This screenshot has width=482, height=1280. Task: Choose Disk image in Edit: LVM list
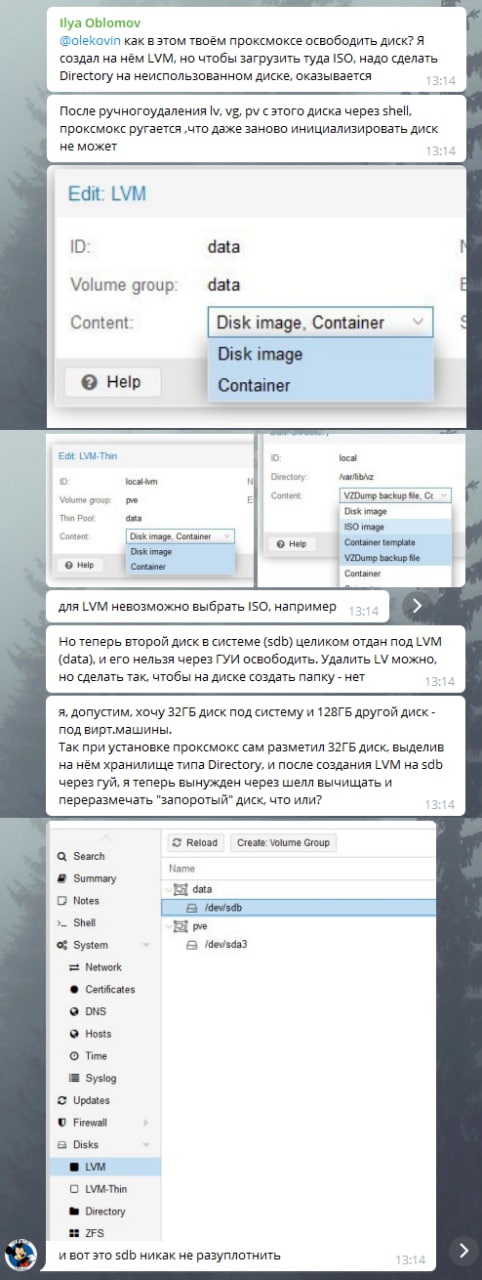320,354
